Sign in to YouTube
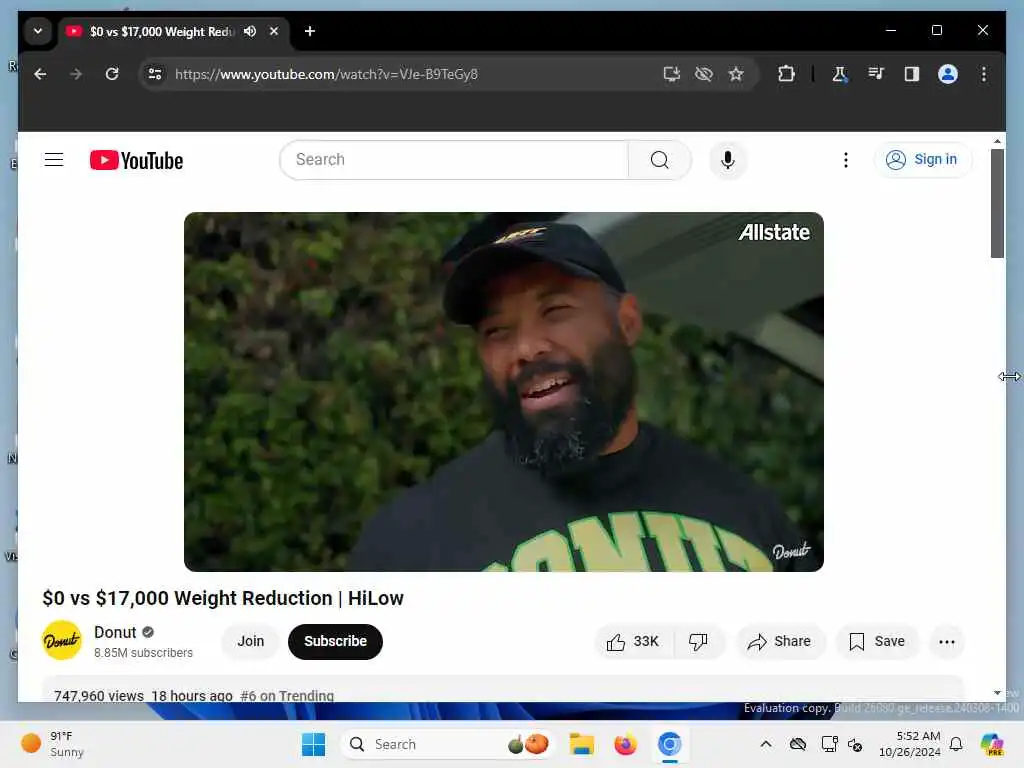 point(922,160)
